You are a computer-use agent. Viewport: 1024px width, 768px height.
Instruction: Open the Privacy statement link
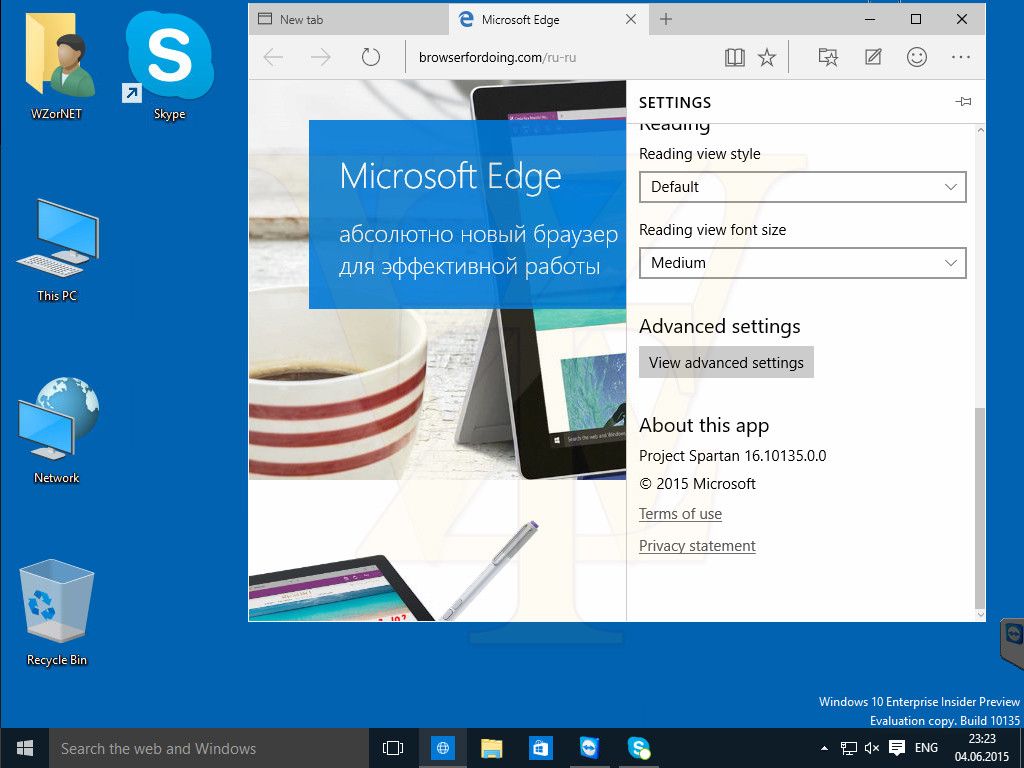tap(697, 545)
